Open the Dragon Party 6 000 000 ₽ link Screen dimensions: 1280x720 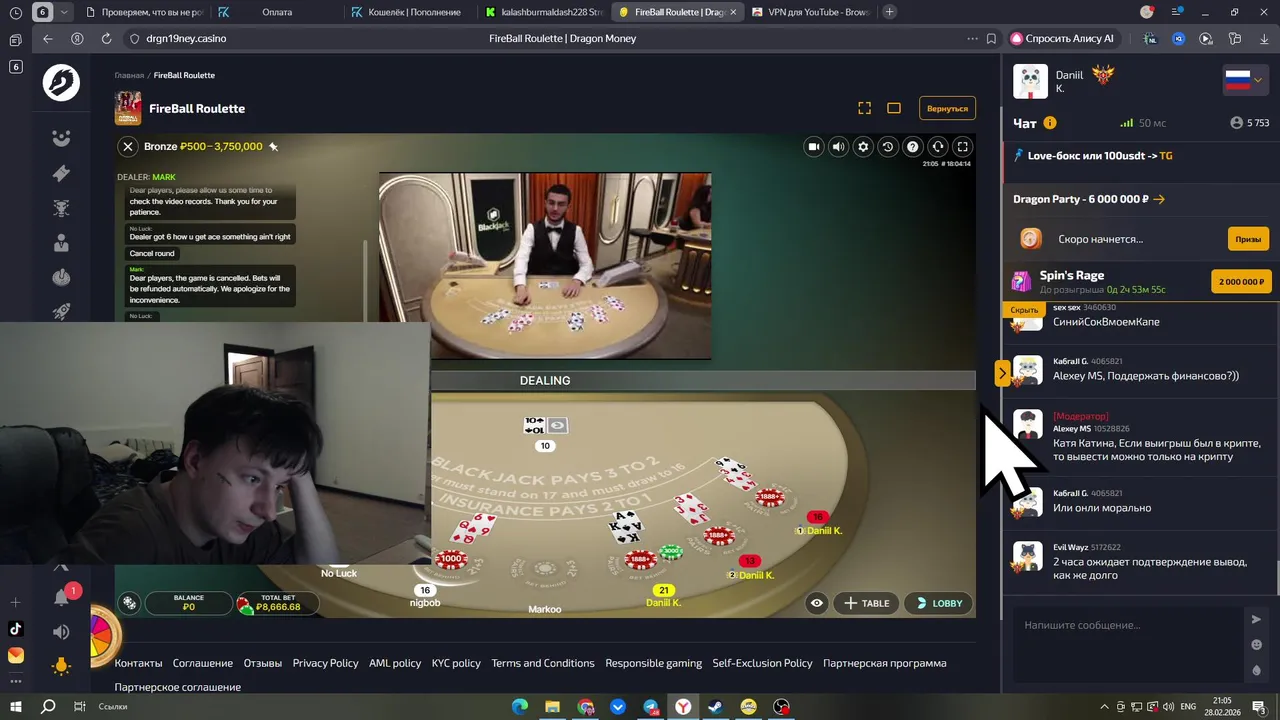(x=1089, y=199)
